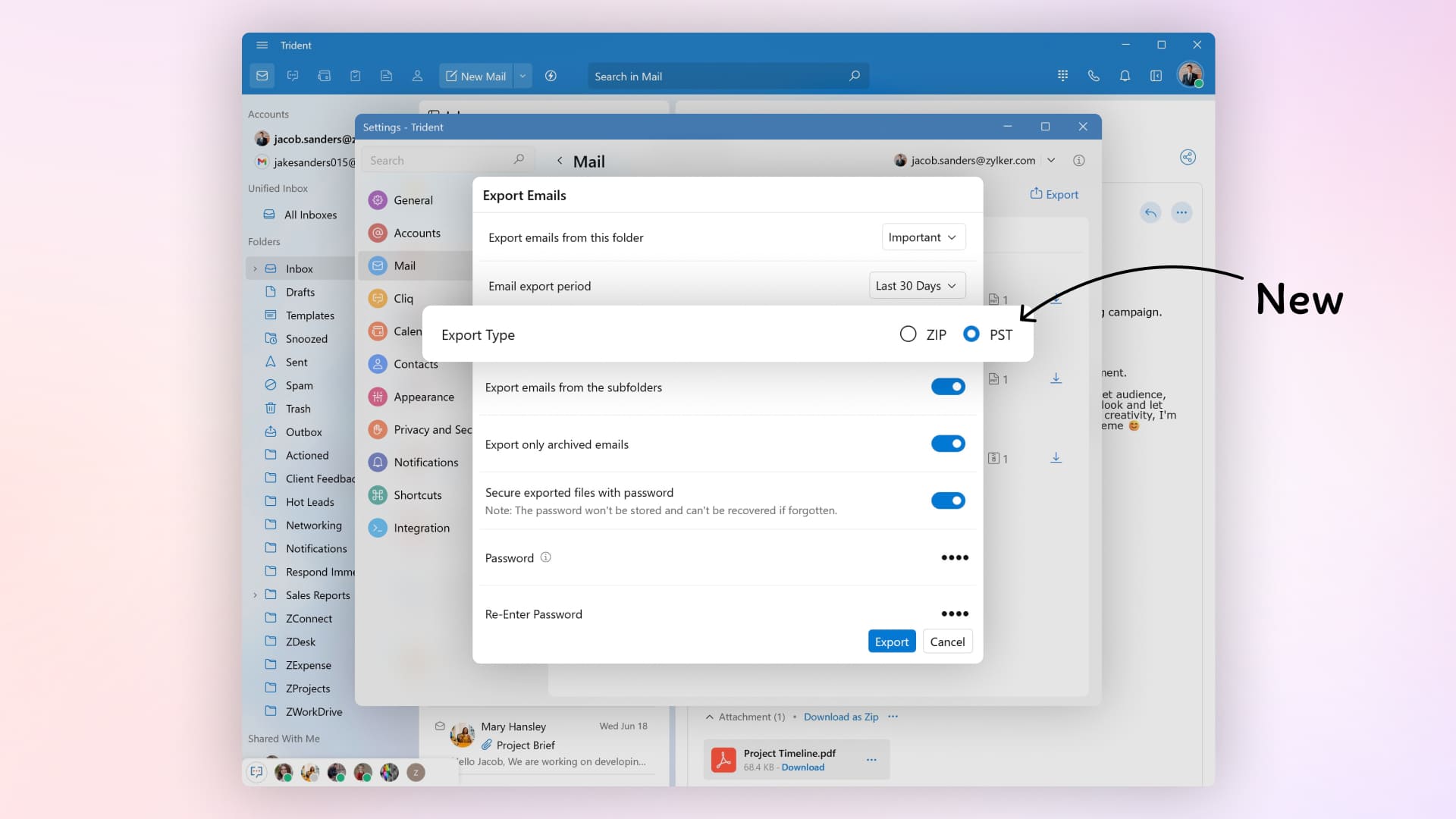Click the share icon in reading pane

tap(1188, 157)
